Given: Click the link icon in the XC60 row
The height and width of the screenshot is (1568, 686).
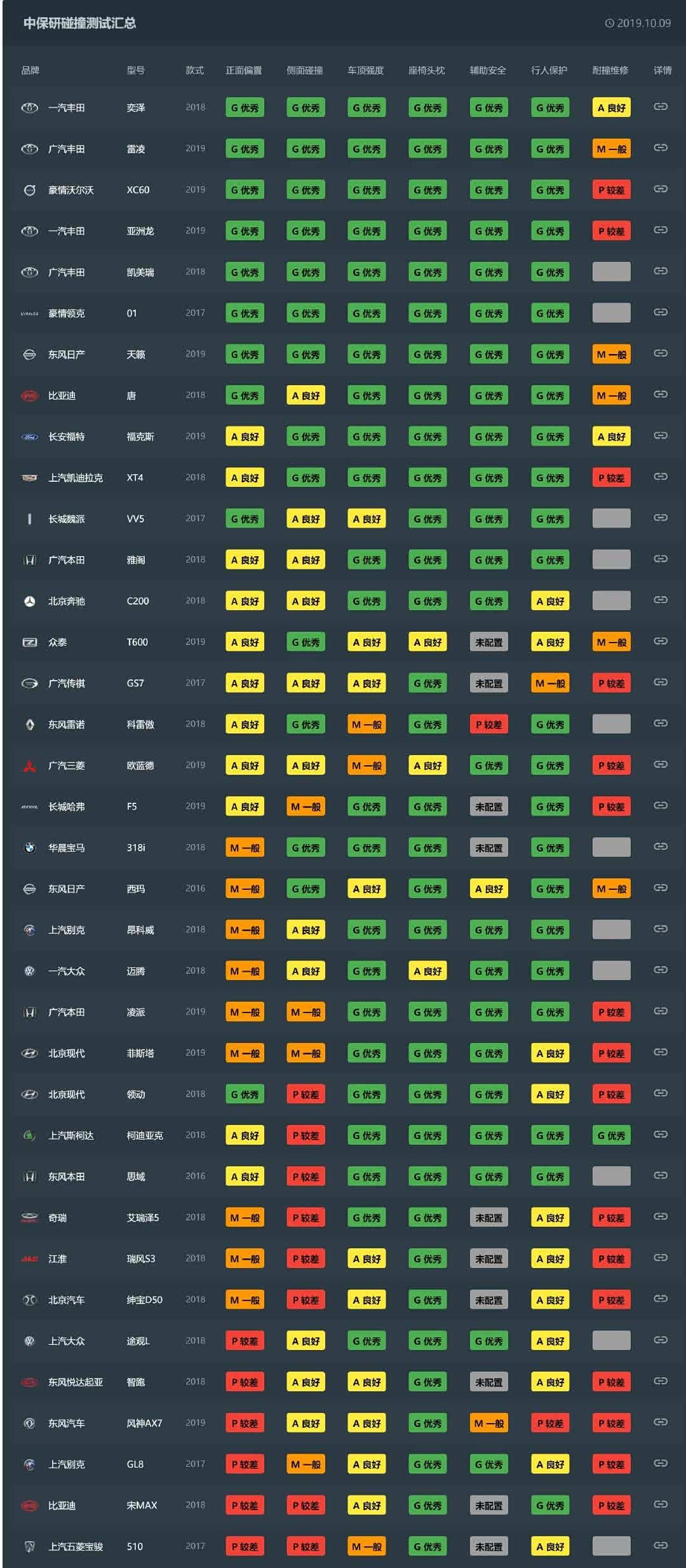Looking at the screenshot, I should [x=661, y=189].
